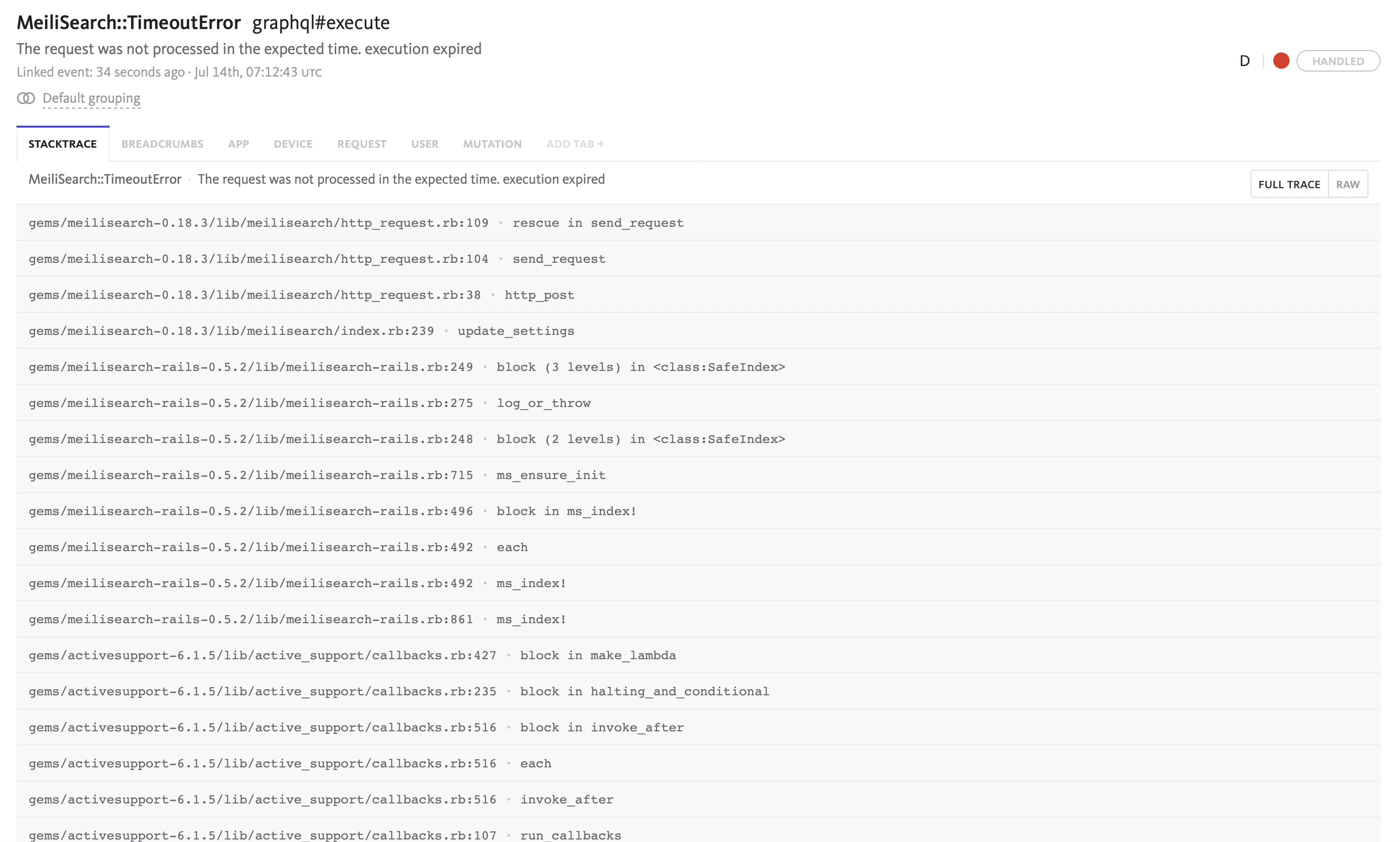Open the App tab
The width and height of the screenshot is (1400, 842).
[x=238, y=144]
